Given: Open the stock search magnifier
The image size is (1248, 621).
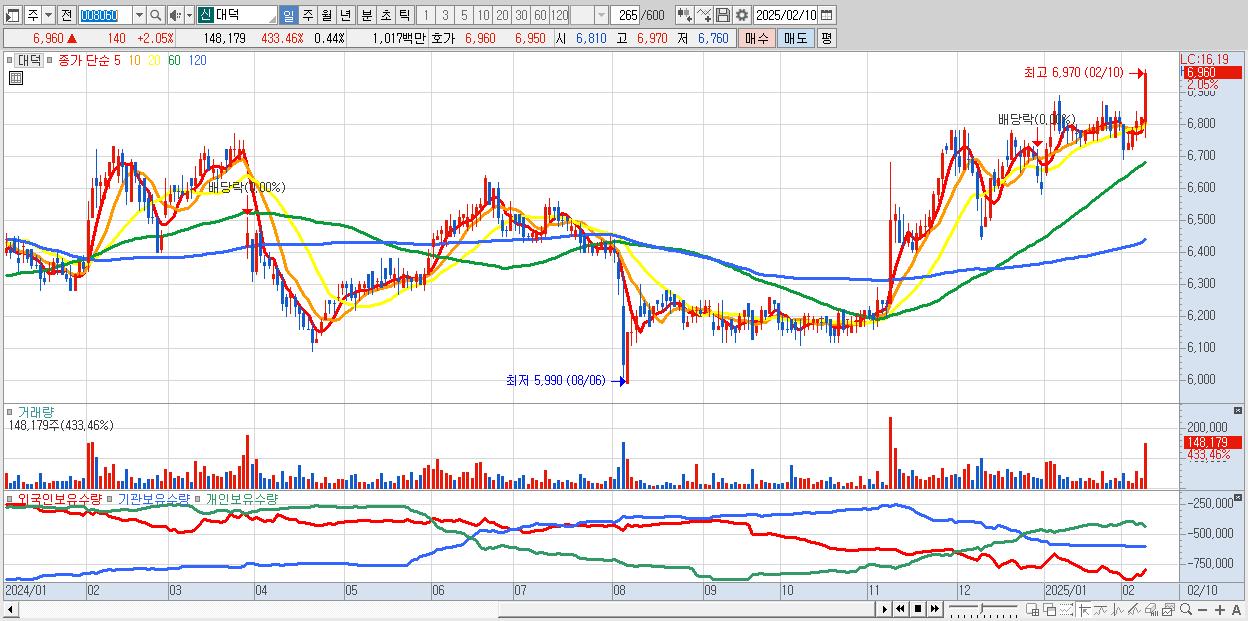Looking at the screenshot, I should pyautogui.click(x=156, y=16).
